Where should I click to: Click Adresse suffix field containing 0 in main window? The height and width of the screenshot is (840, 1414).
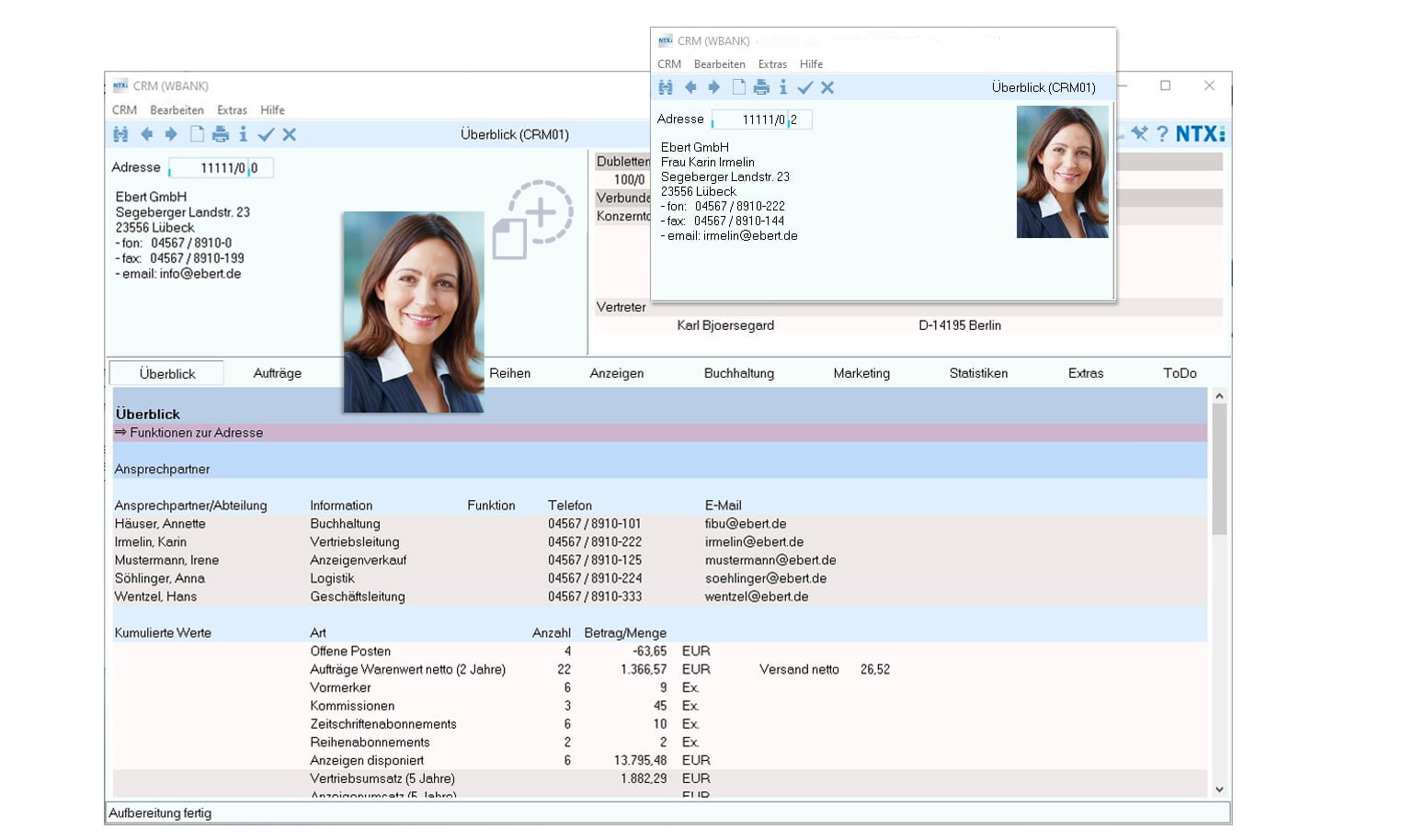coord(261,168)
